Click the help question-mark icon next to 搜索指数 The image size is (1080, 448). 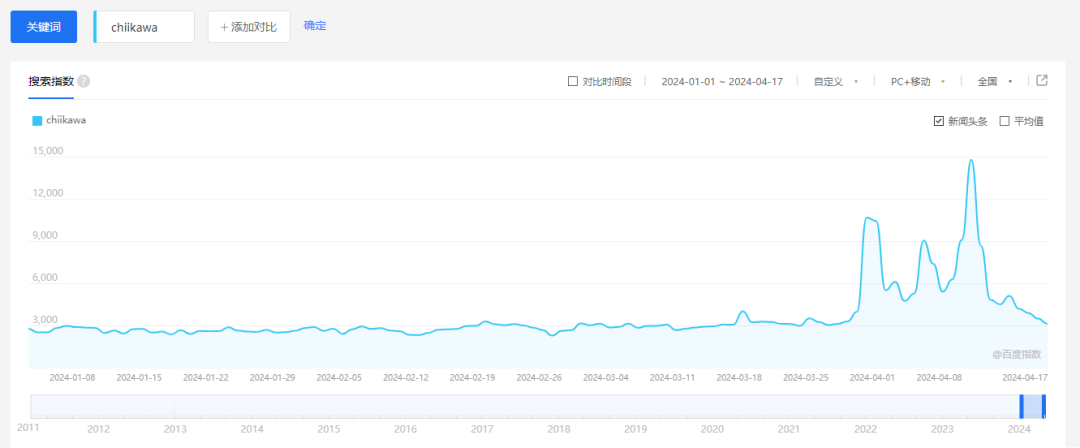(84, 81)
